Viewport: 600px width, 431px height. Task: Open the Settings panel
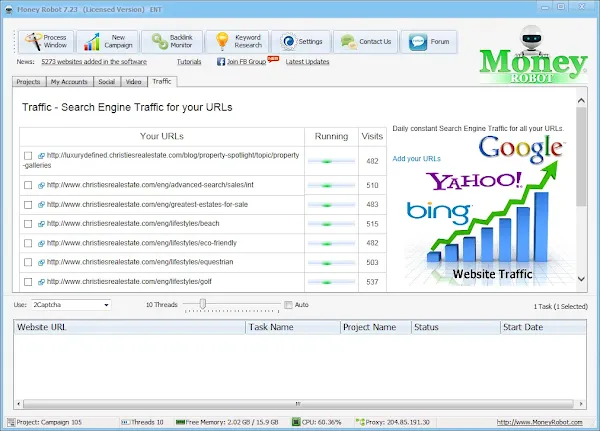point(301,41)
